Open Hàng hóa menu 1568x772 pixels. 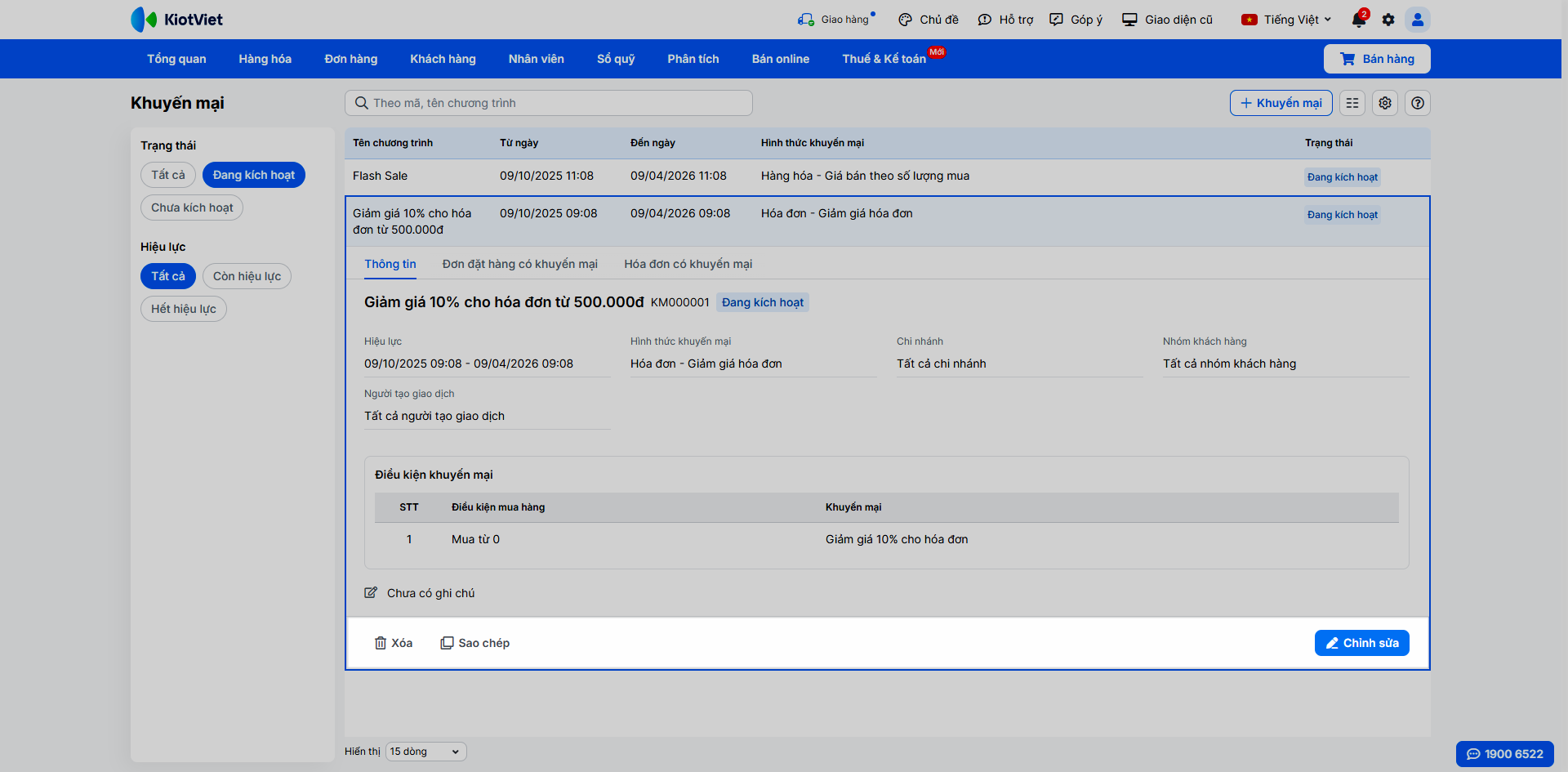point(265,59)
